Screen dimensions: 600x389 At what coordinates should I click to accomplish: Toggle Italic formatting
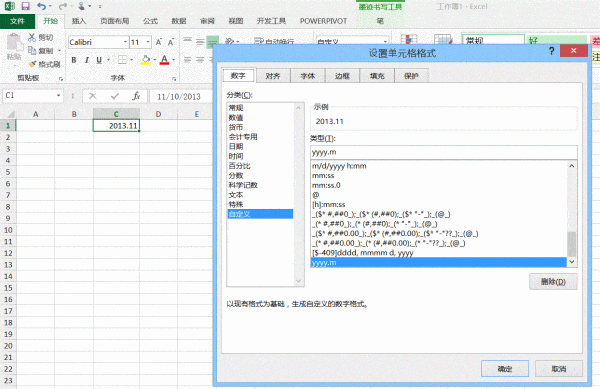coord(86,60)
